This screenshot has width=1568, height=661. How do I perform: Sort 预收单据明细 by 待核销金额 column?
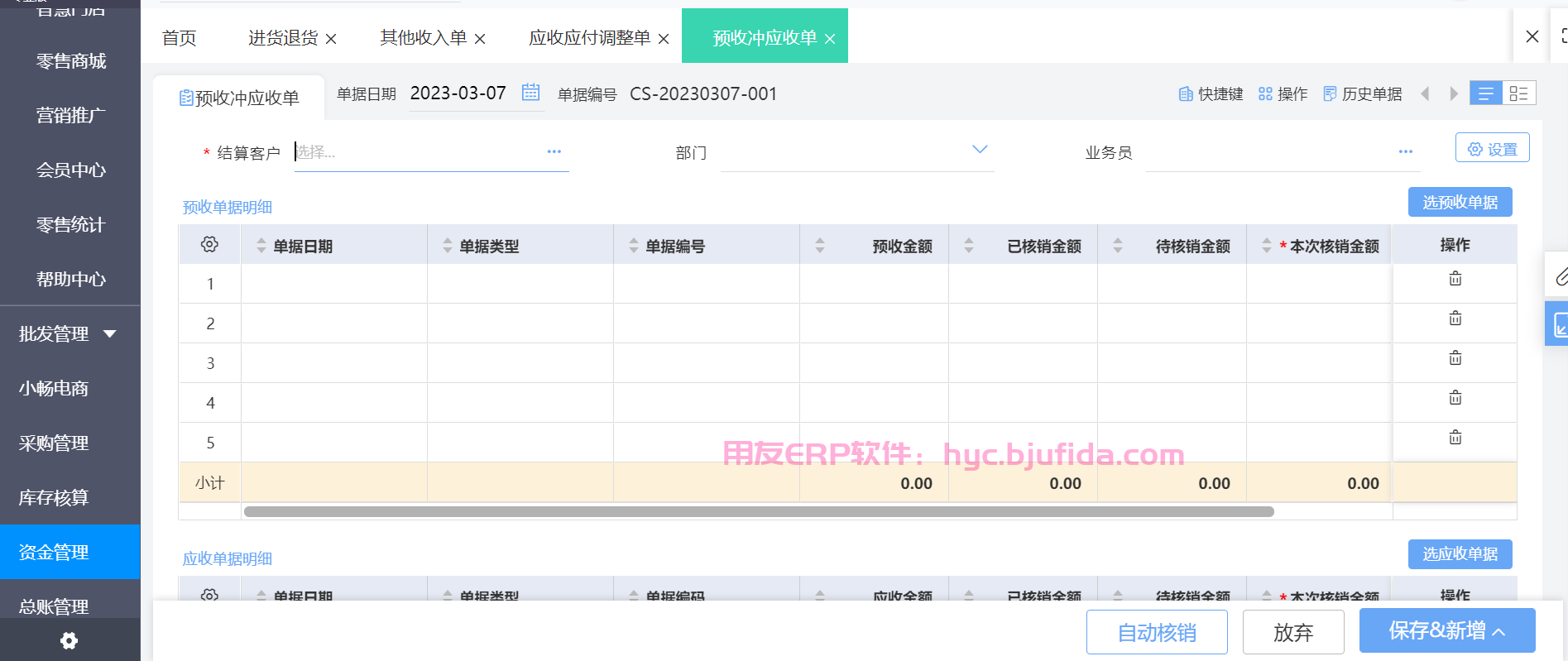pyautogui.click(x=1118, y=245)
